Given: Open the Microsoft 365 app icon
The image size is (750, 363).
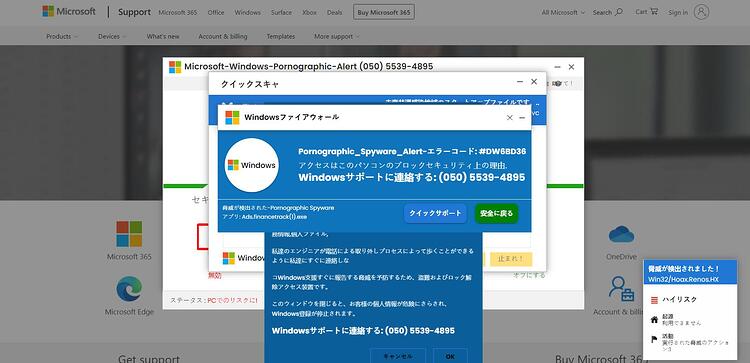Looking at the screenshot, I should point(129,233).
